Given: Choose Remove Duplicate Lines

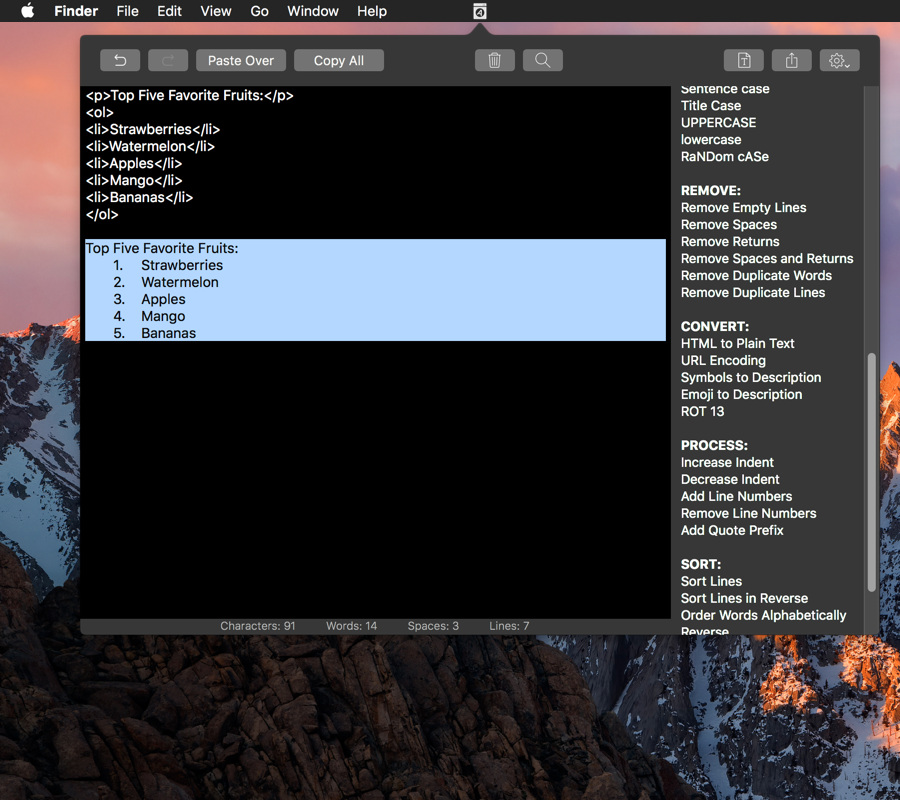Looking at the screenshot, I should (x=752, y=293).
